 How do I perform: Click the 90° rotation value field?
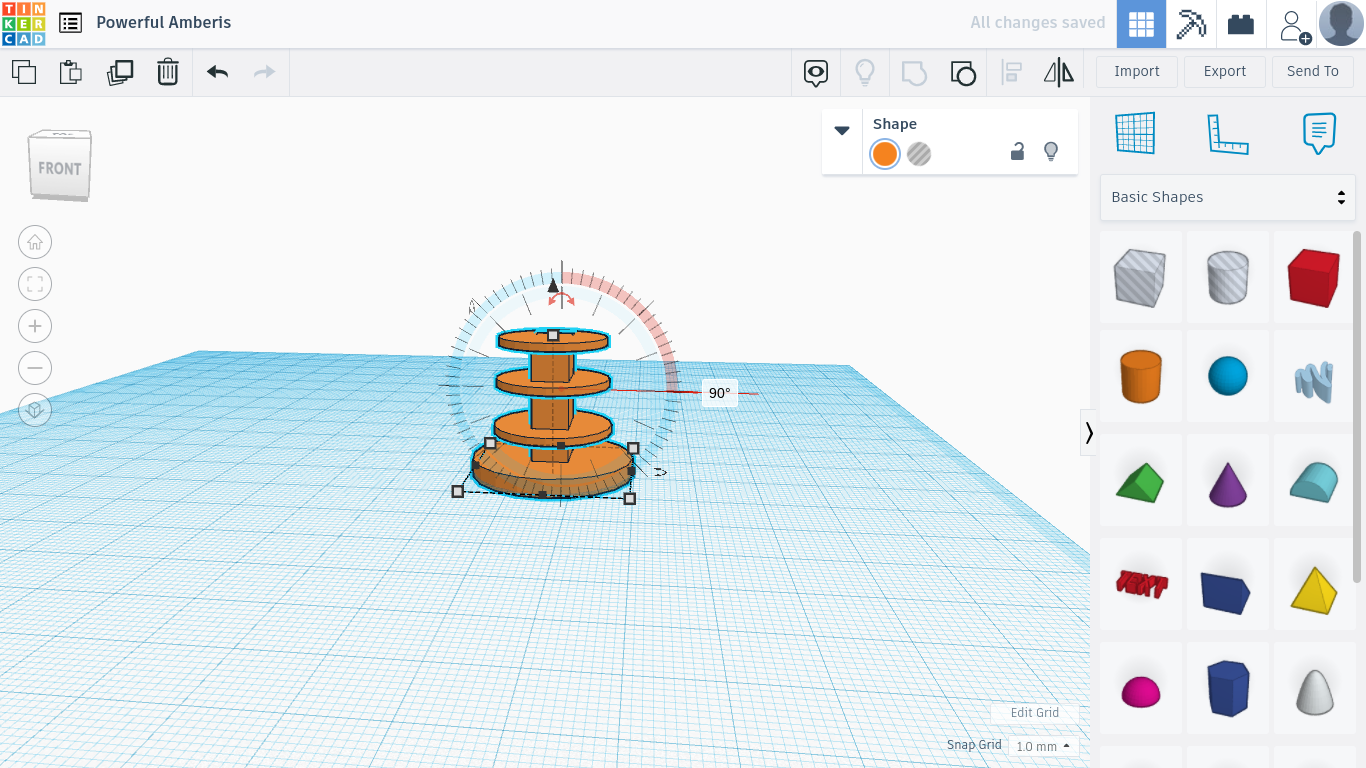[720, 393]
